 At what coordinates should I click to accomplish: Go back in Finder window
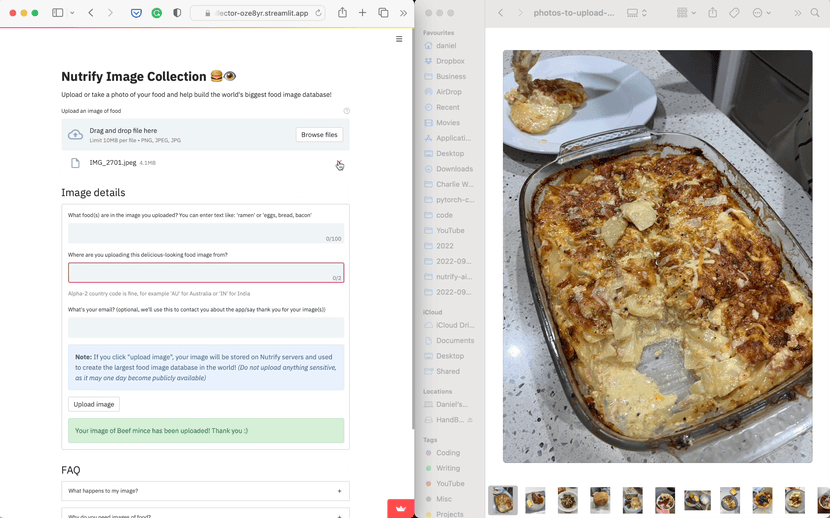click(x=501, y=13)
